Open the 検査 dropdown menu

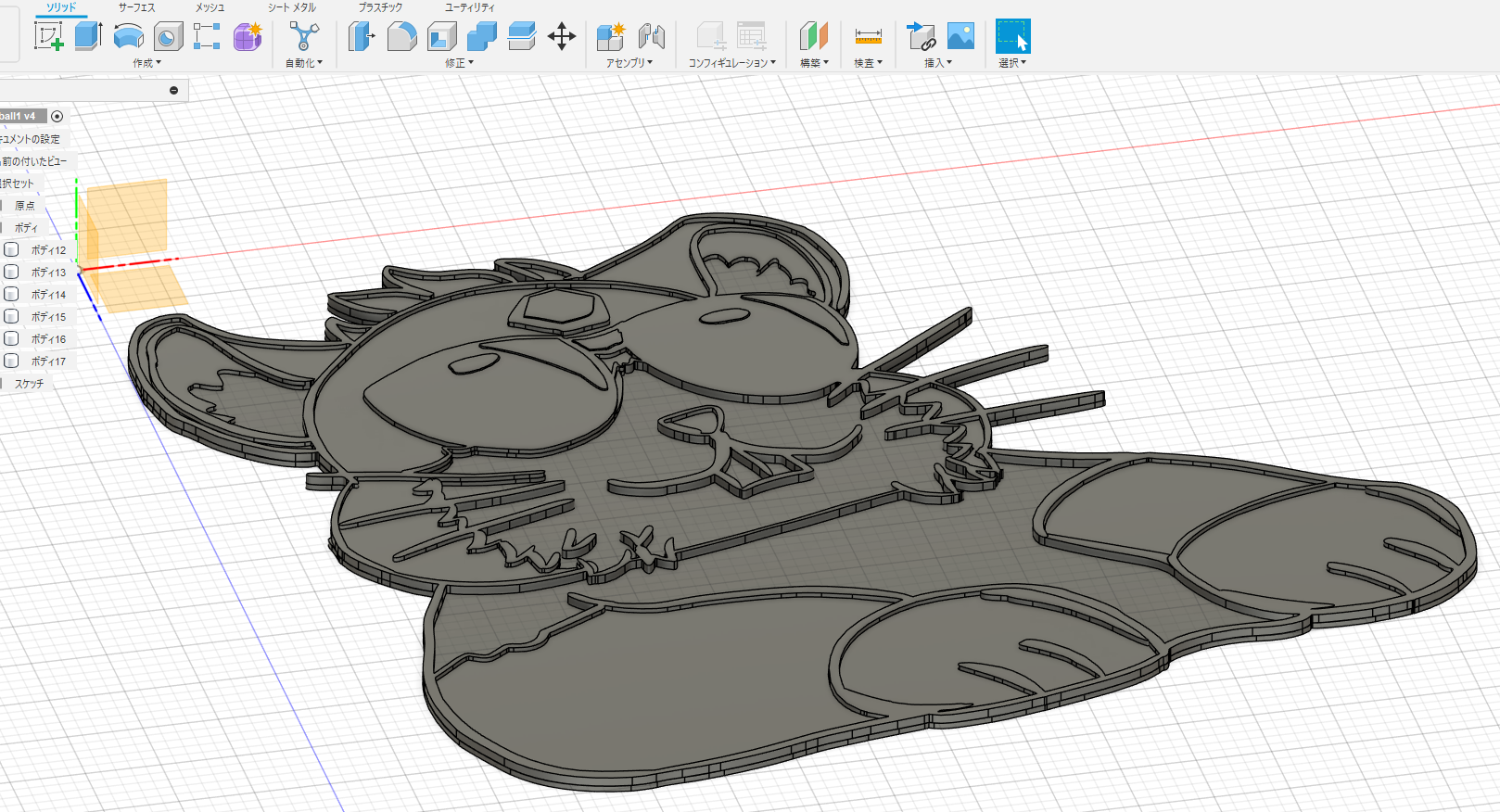868,63
